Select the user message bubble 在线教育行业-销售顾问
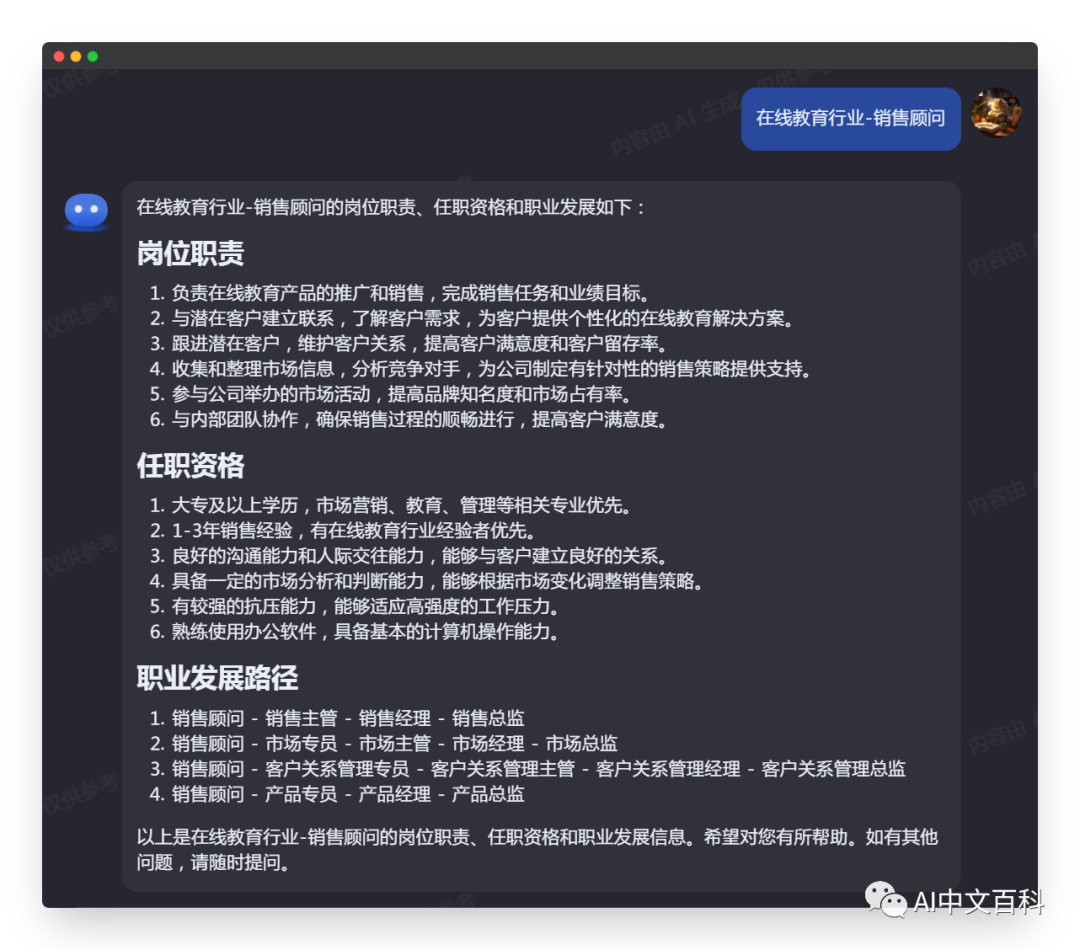Image resolution: width=1080 pixels, height=950 pixels. click(851, 118)
